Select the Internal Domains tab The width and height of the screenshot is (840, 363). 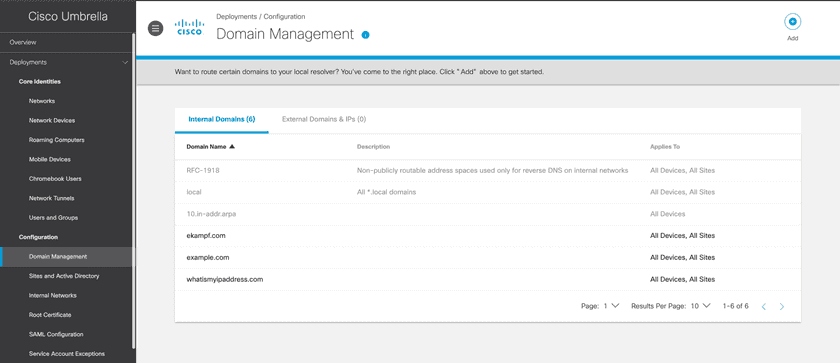tap(222, 119)
